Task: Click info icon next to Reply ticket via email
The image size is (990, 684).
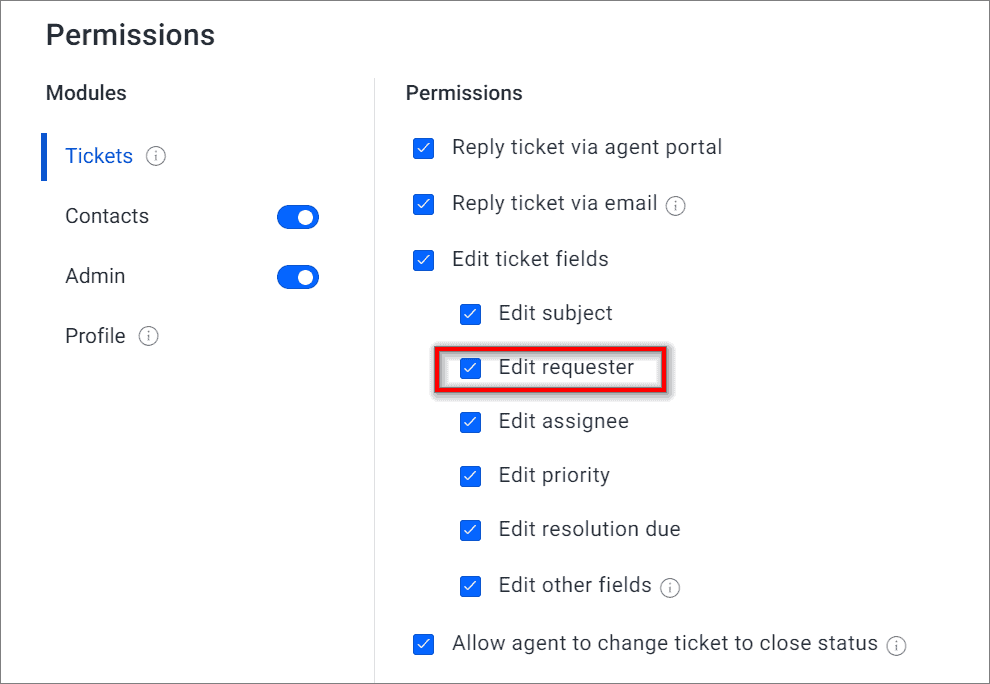Action: pos(676,206)
